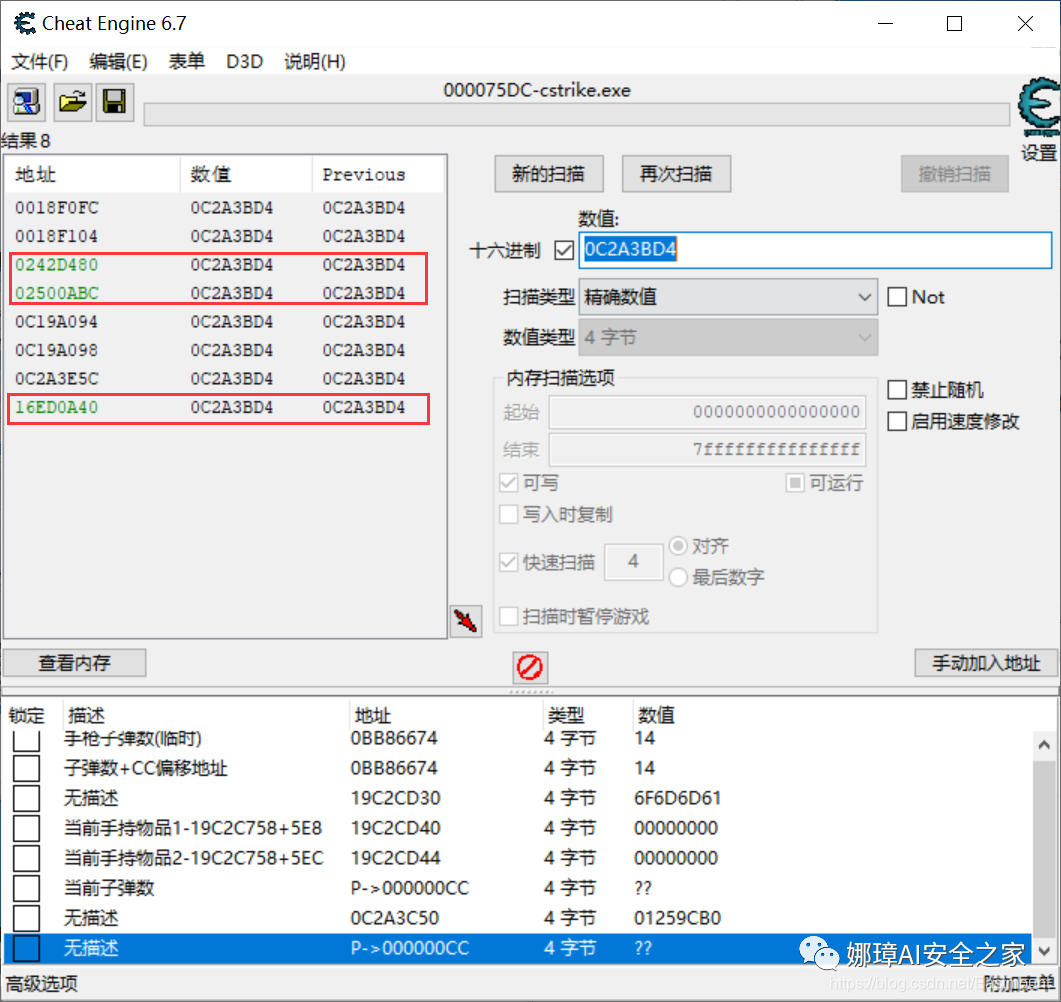Viewport: 1061px width, 1002px height.
Task: Click the 数值 hex value input field
Action: coord(815,250)
